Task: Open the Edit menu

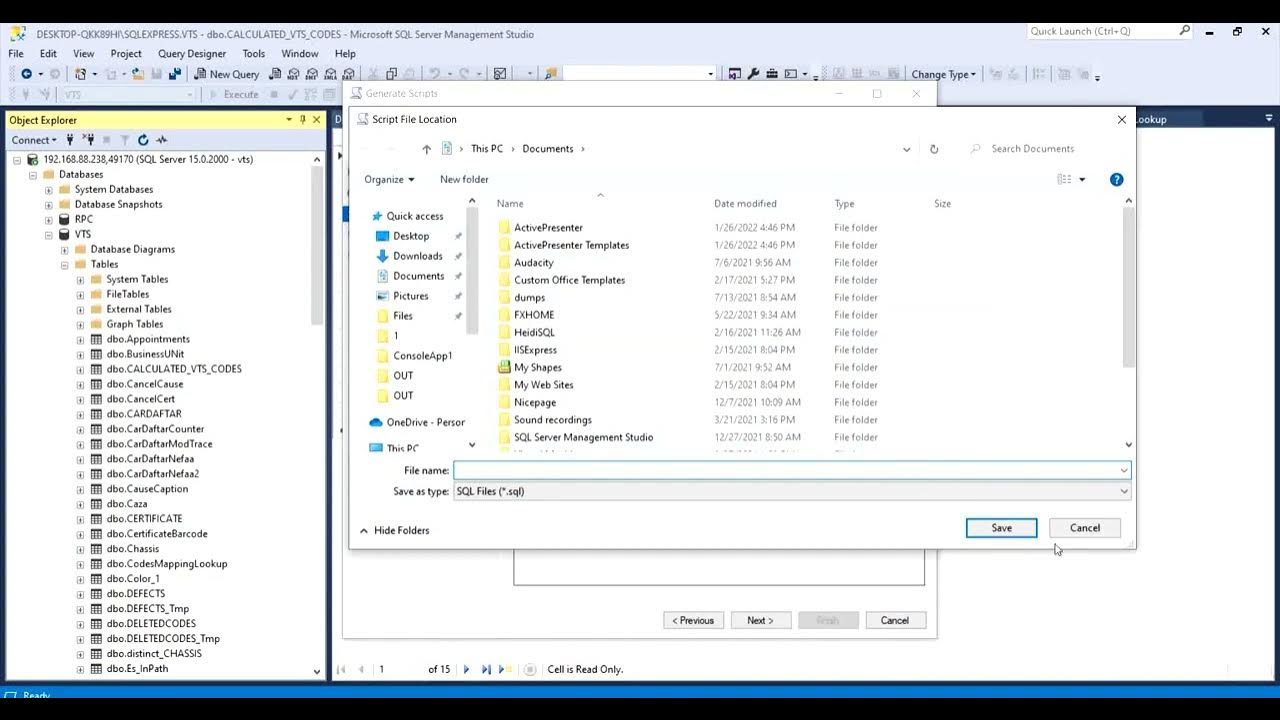Action: click(48, 53)
